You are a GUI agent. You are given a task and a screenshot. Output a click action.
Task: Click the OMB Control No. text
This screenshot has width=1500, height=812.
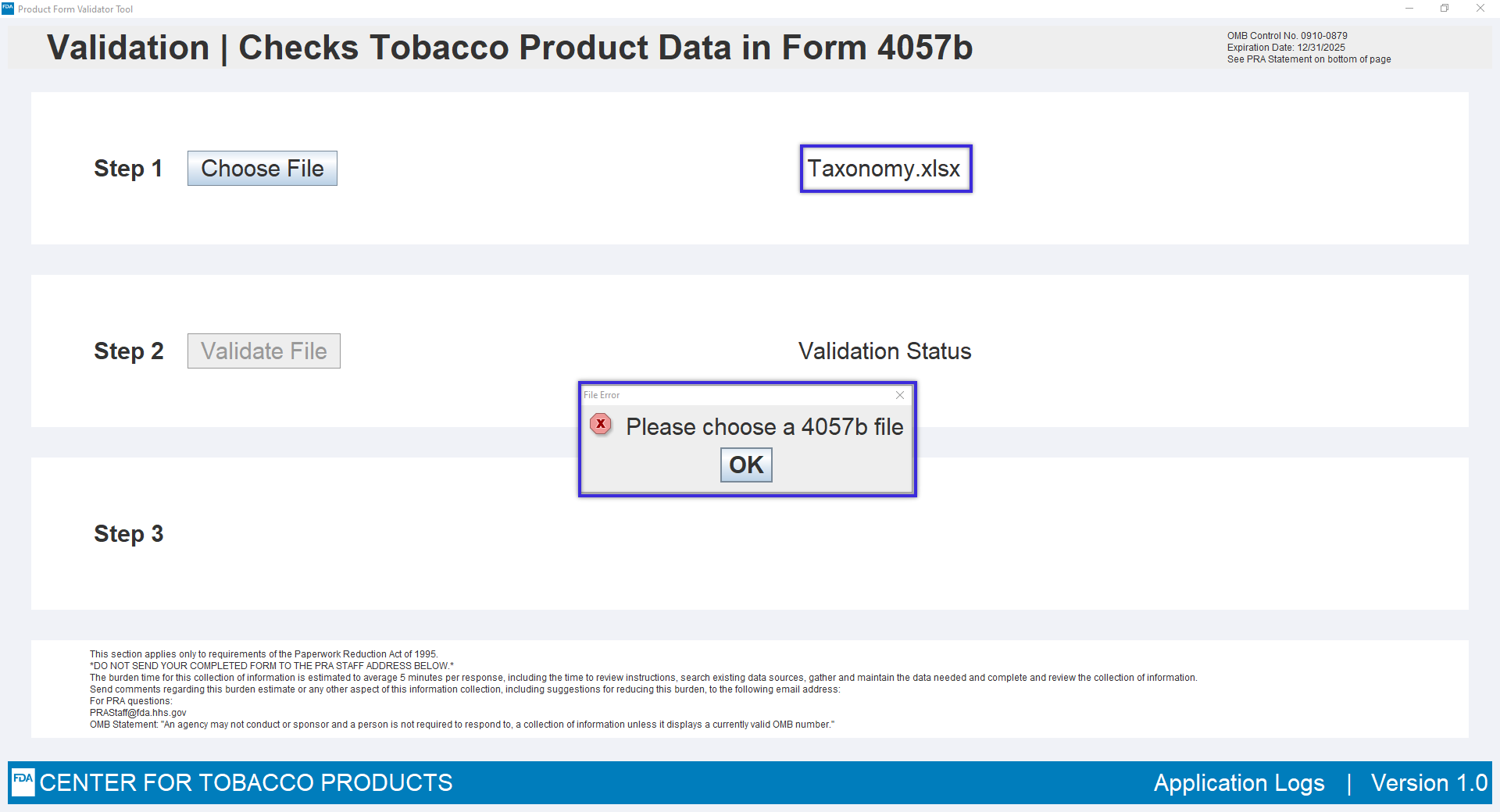pos(1287,36)
